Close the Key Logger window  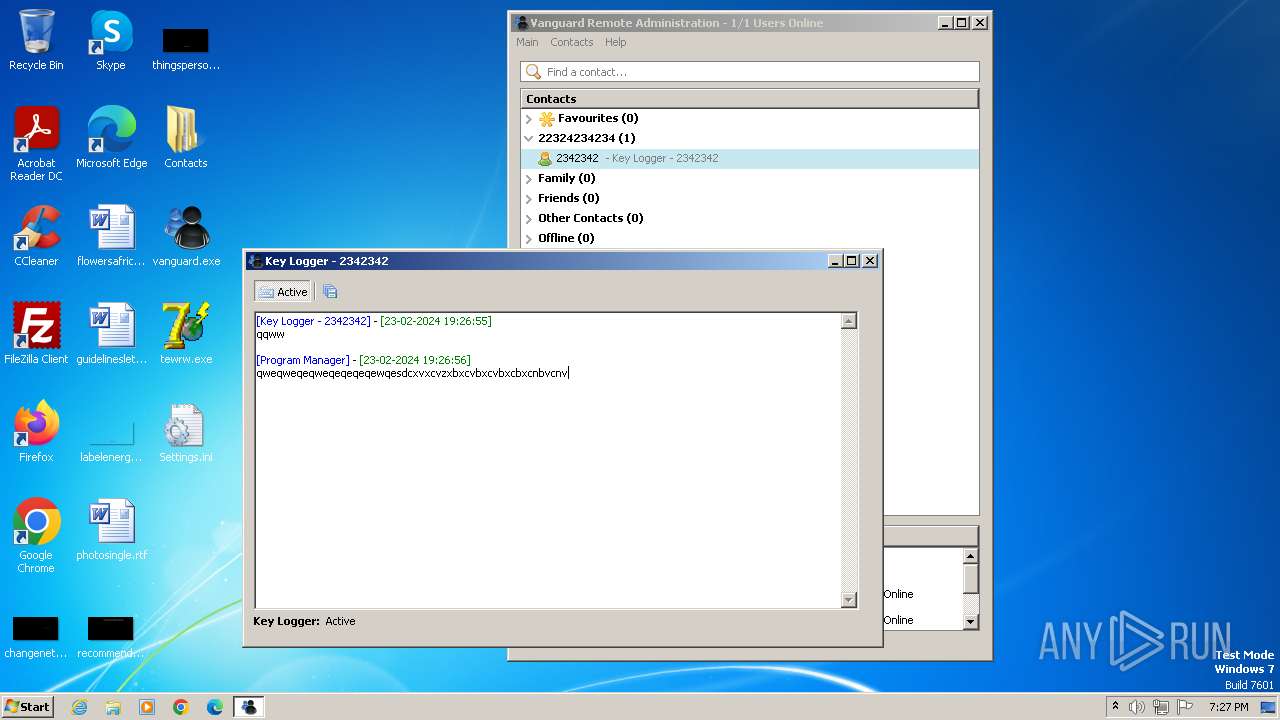(870, 261)
